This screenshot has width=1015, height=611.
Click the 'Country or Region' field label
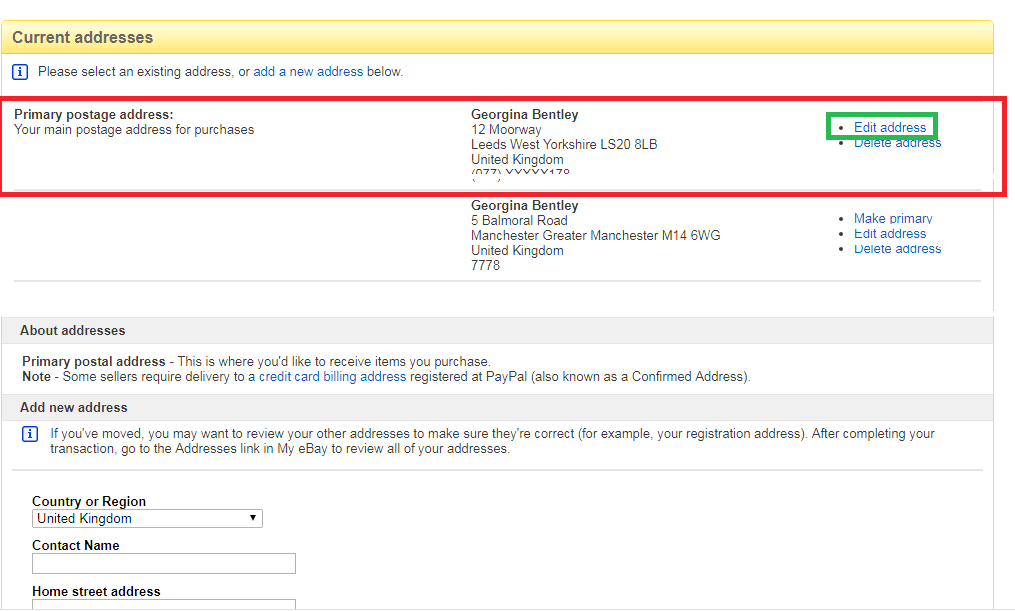pyautogui.click(x=89, y=501)
